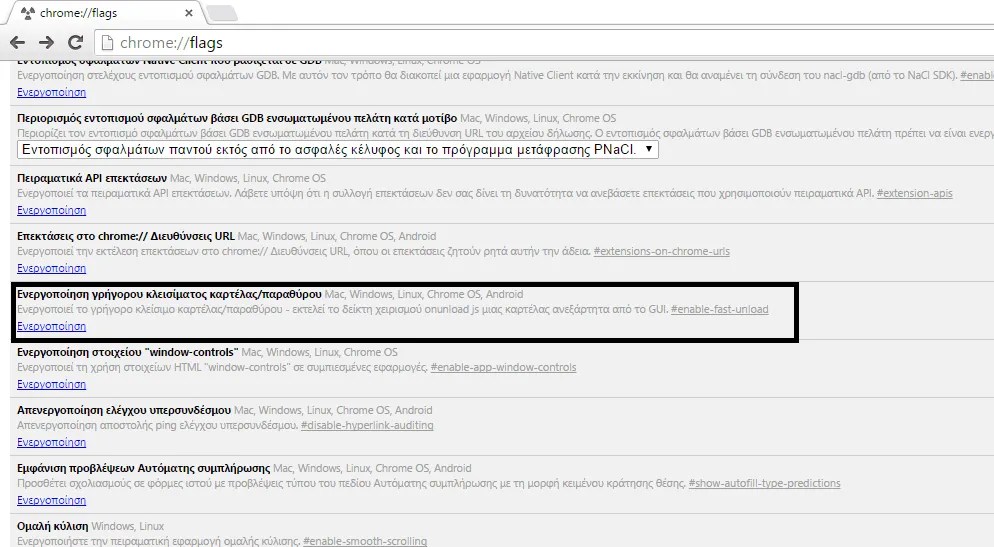
Task: Click description about ping ελέγχου υπερσυνδέσμου
Action: tap(157, 425)
